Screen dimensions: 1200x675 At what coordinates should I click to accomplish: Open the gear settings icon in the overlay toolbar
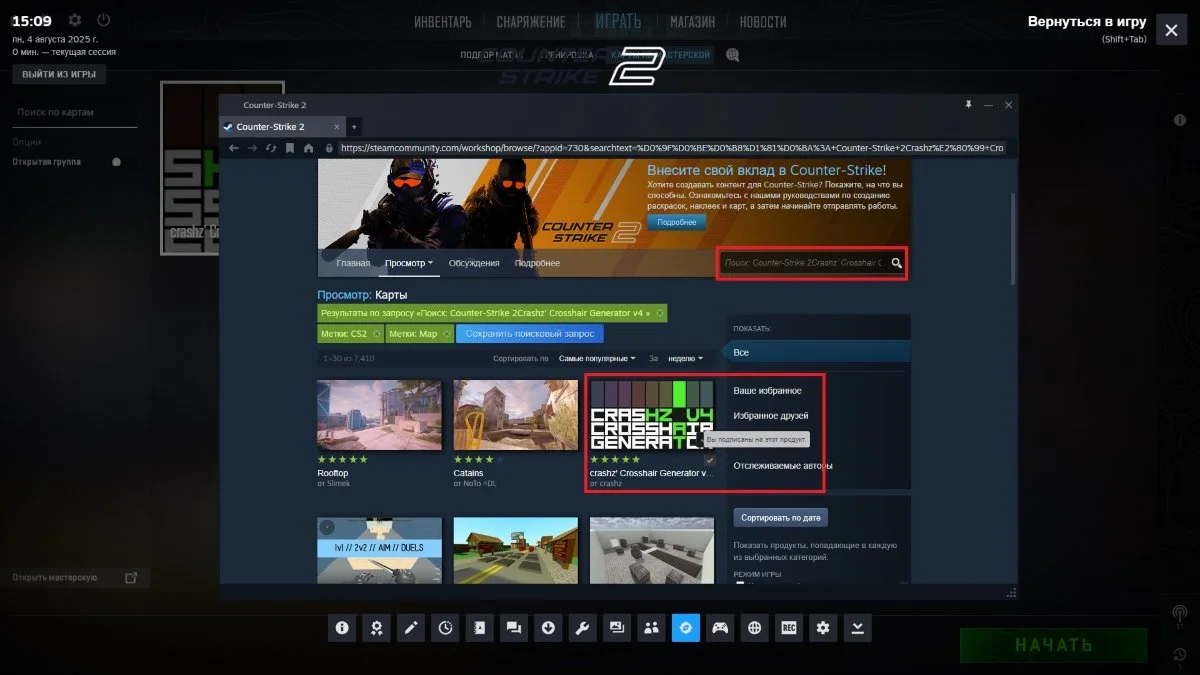pyautogui.click(x=823, y=627)
